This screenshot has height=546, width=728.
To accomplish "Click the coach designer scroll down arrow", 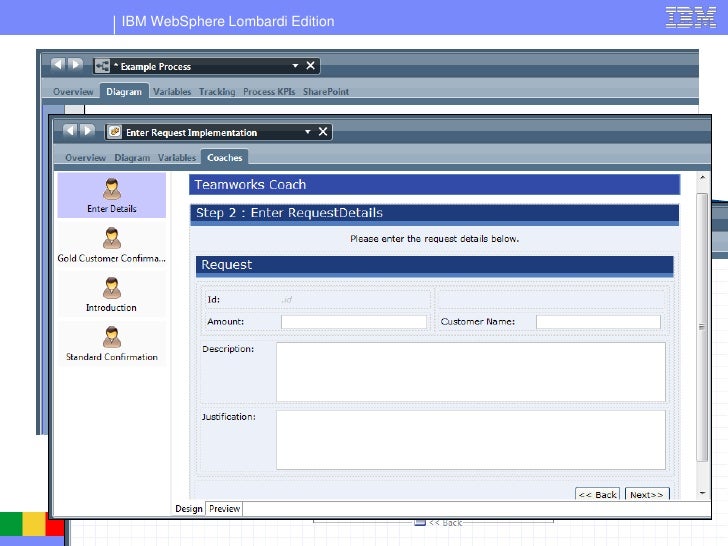I will [702, 493].
